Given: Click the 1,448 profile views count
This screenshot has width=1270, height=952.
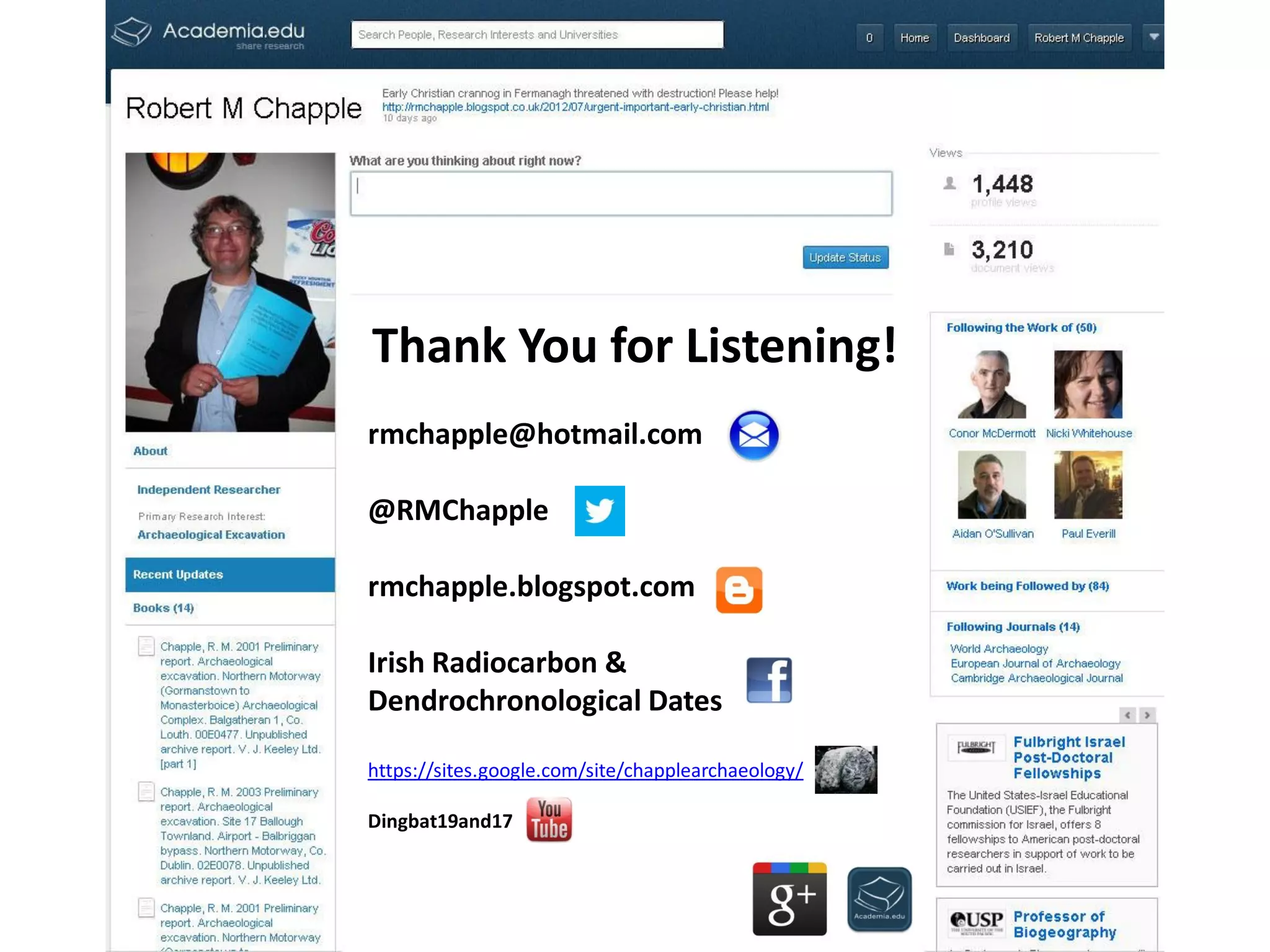Looking at the screenshot, I should [1003, 184].
